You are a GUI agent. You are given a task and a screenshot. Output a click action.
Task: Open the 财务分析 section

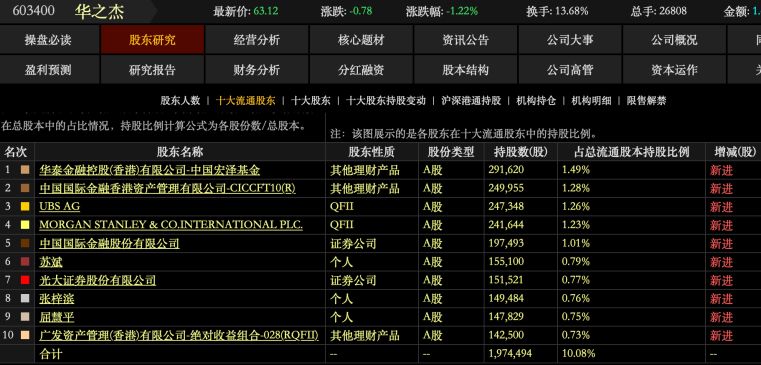(257, 70)
